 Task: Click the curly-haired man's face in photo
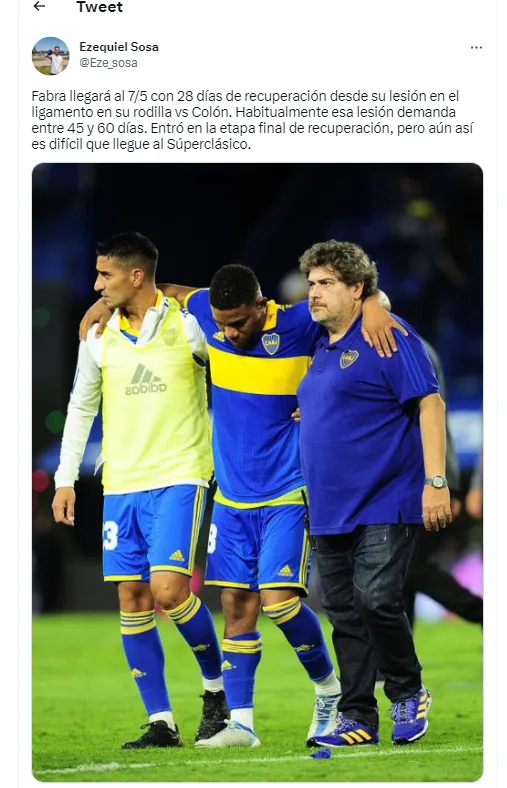pos(329,297)
